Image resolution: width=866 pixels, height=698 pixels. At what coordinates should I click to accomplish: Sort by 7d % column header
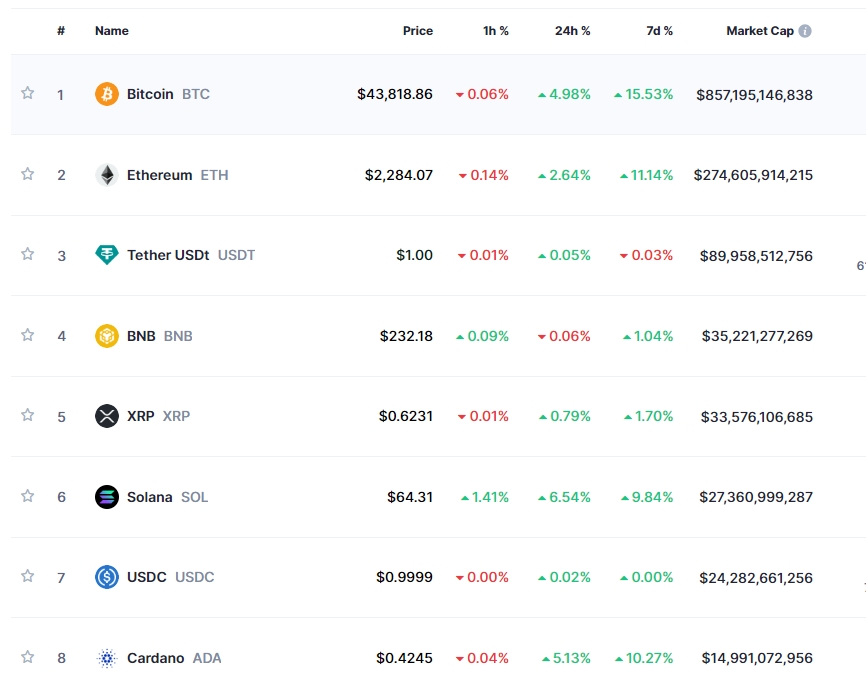coord(659,31)
